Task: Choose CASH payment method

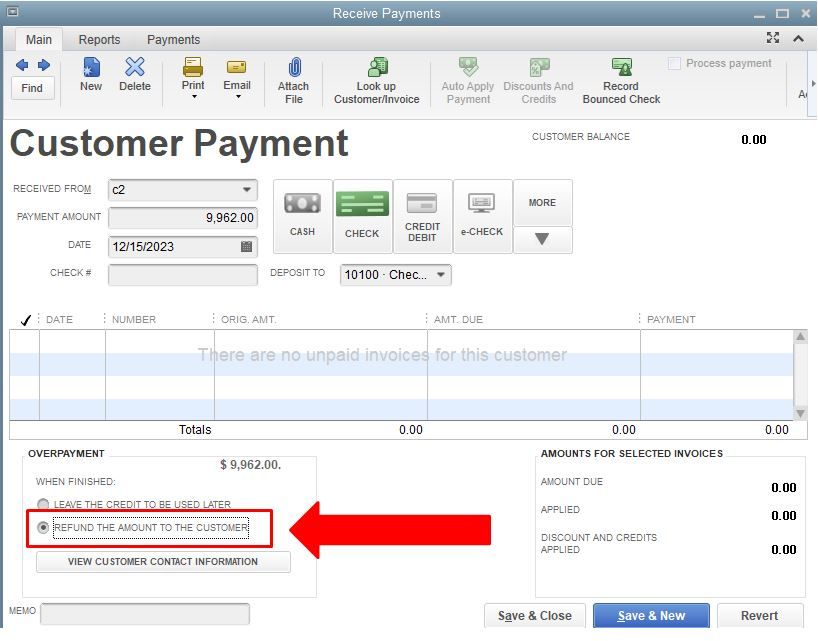Action: (303, 216)
